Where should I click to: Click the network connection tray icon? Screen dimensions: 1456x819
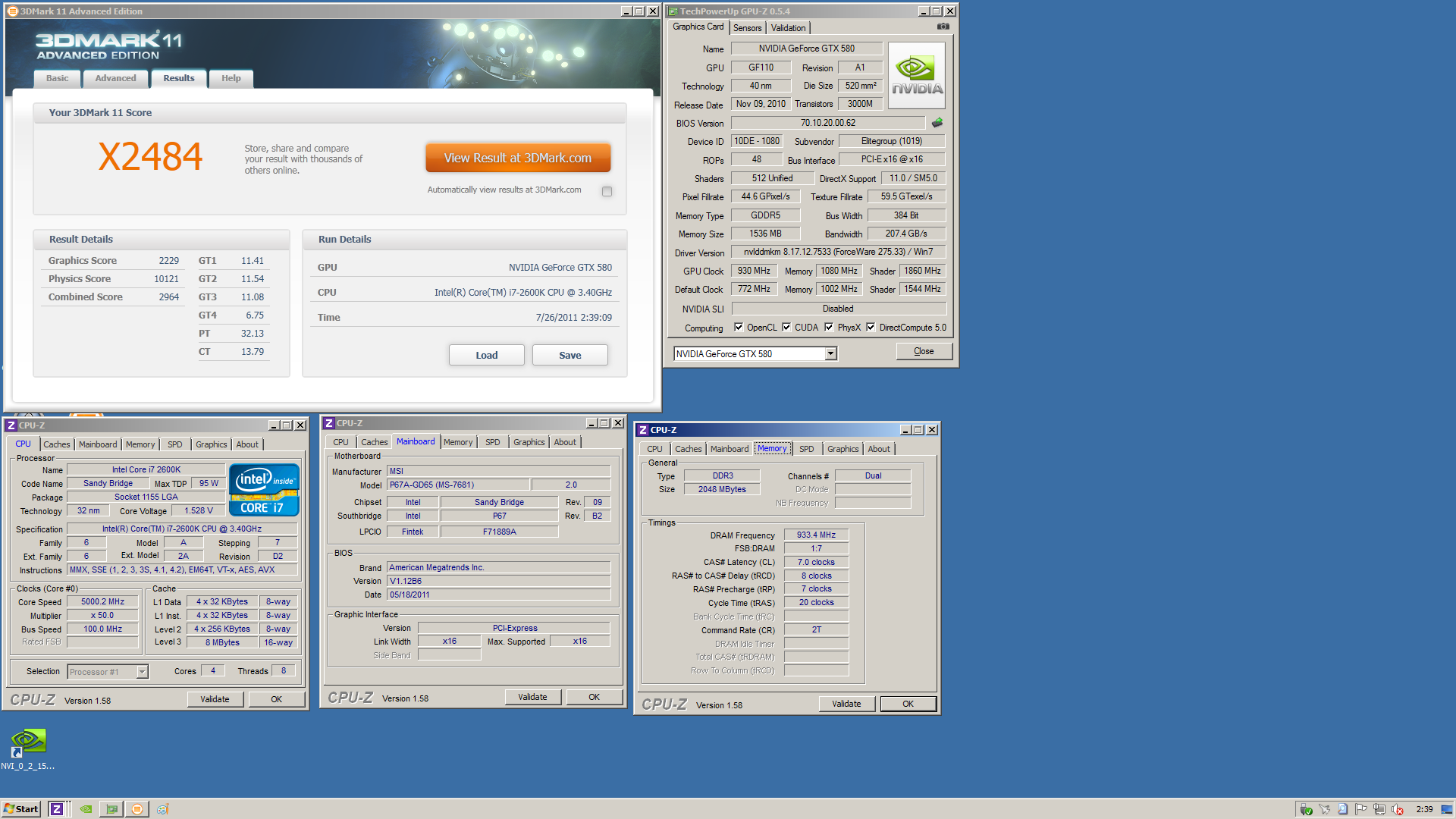tap(1379, 809)
